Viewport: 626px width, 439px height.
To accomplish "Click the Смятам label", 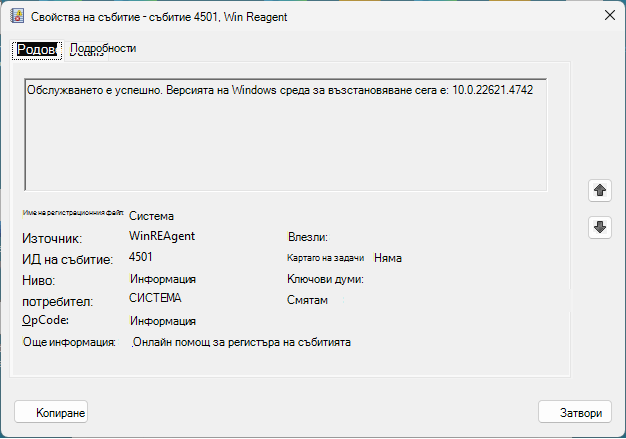I will (x=307, y=300).
